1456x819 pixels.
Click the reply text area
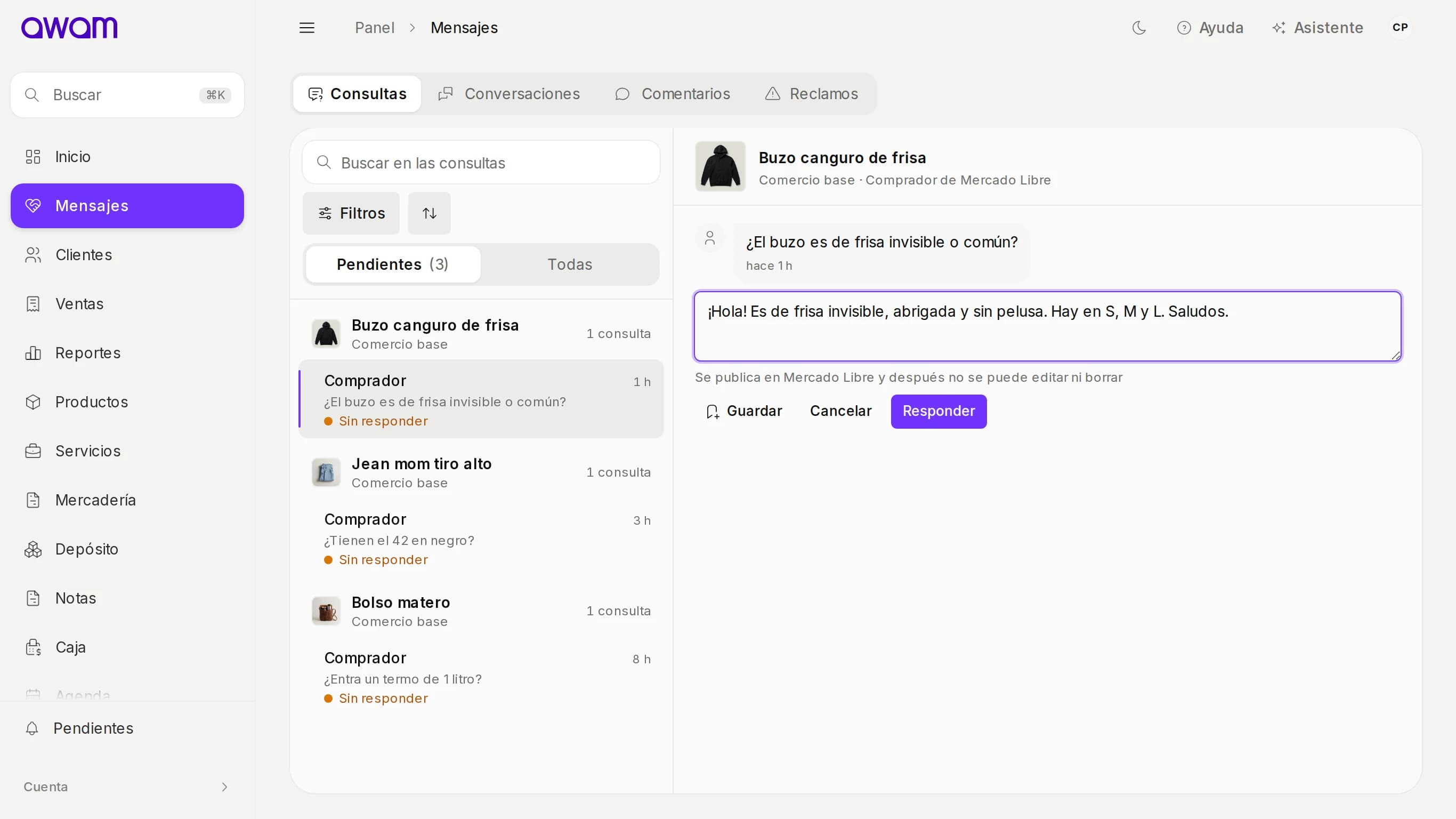pos(1047,326)
